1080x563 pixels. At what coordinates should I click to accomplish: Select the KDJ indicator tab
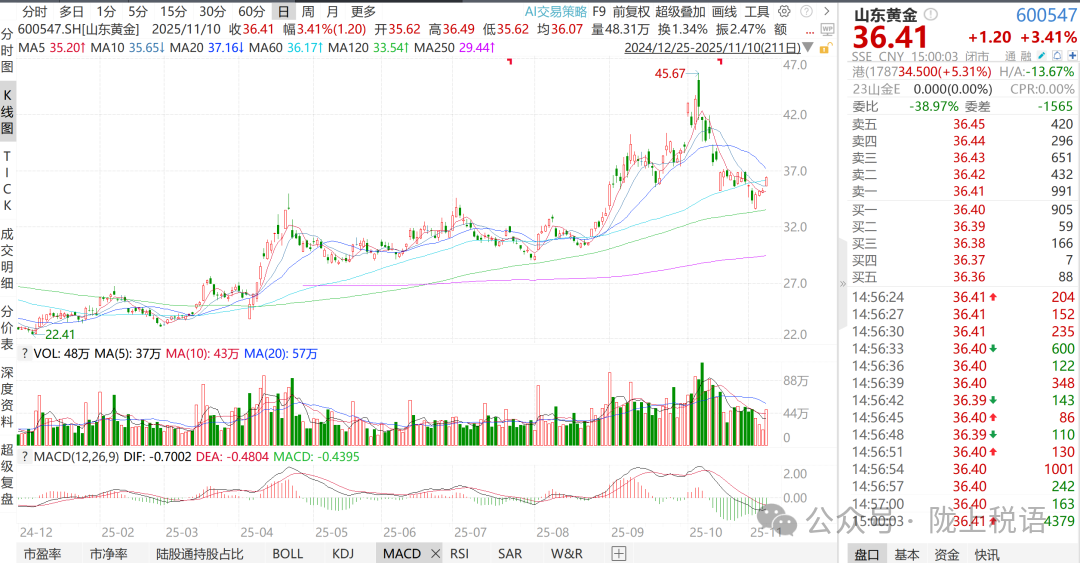343,552
